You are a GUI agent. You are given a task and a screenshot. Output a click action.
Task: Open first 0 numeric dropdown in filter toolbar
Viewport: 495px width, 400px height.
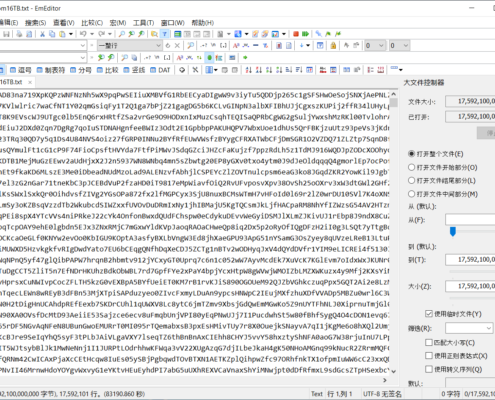click(x=375, y=46)
